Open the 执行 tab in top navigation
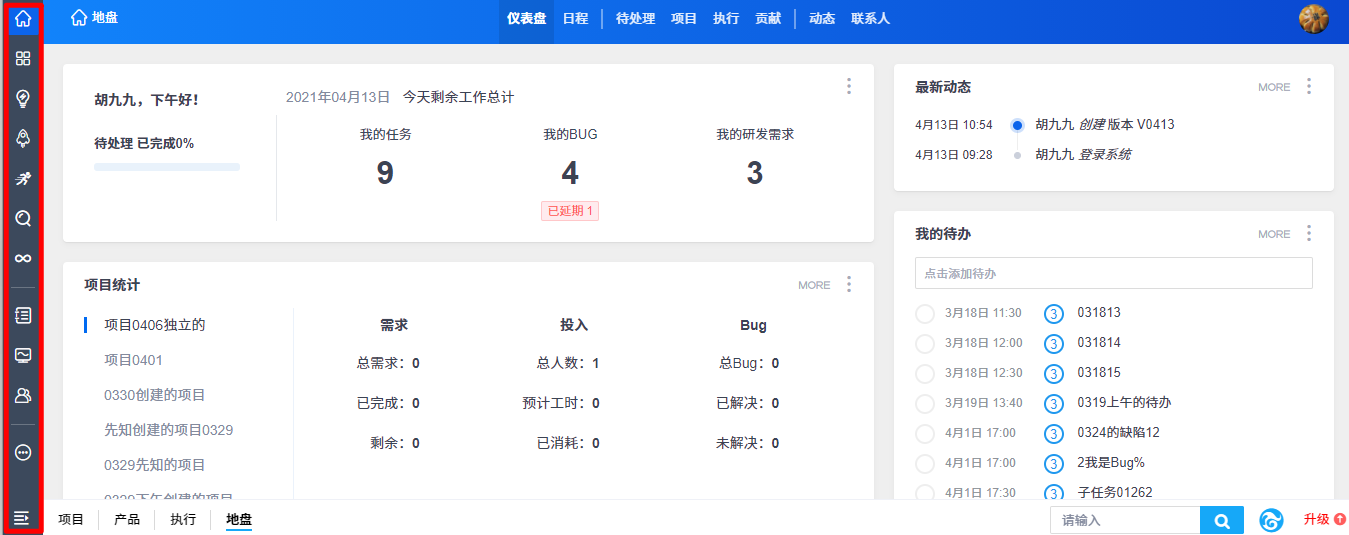Image resolution: width=1349 pixels, height=535 pixels. (x=726, y=18)
